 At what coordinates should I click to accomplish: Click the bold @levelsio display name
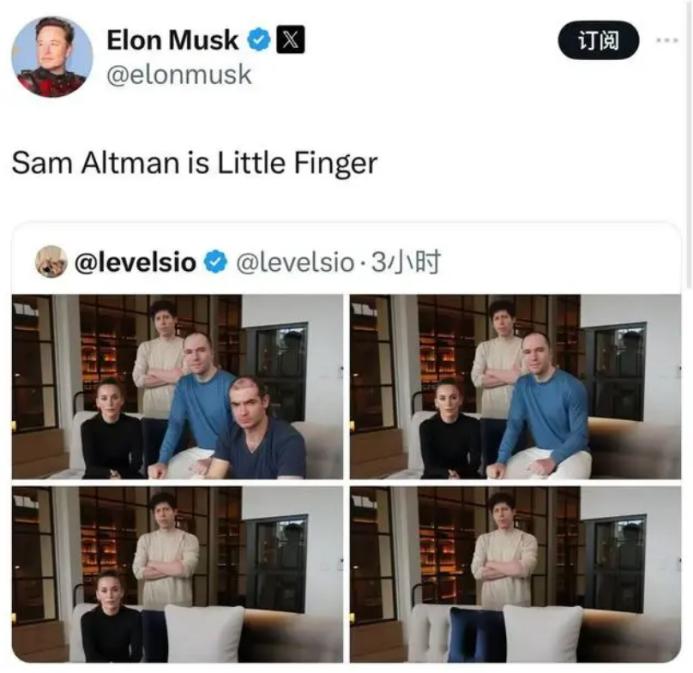click(x=135, y=263)
